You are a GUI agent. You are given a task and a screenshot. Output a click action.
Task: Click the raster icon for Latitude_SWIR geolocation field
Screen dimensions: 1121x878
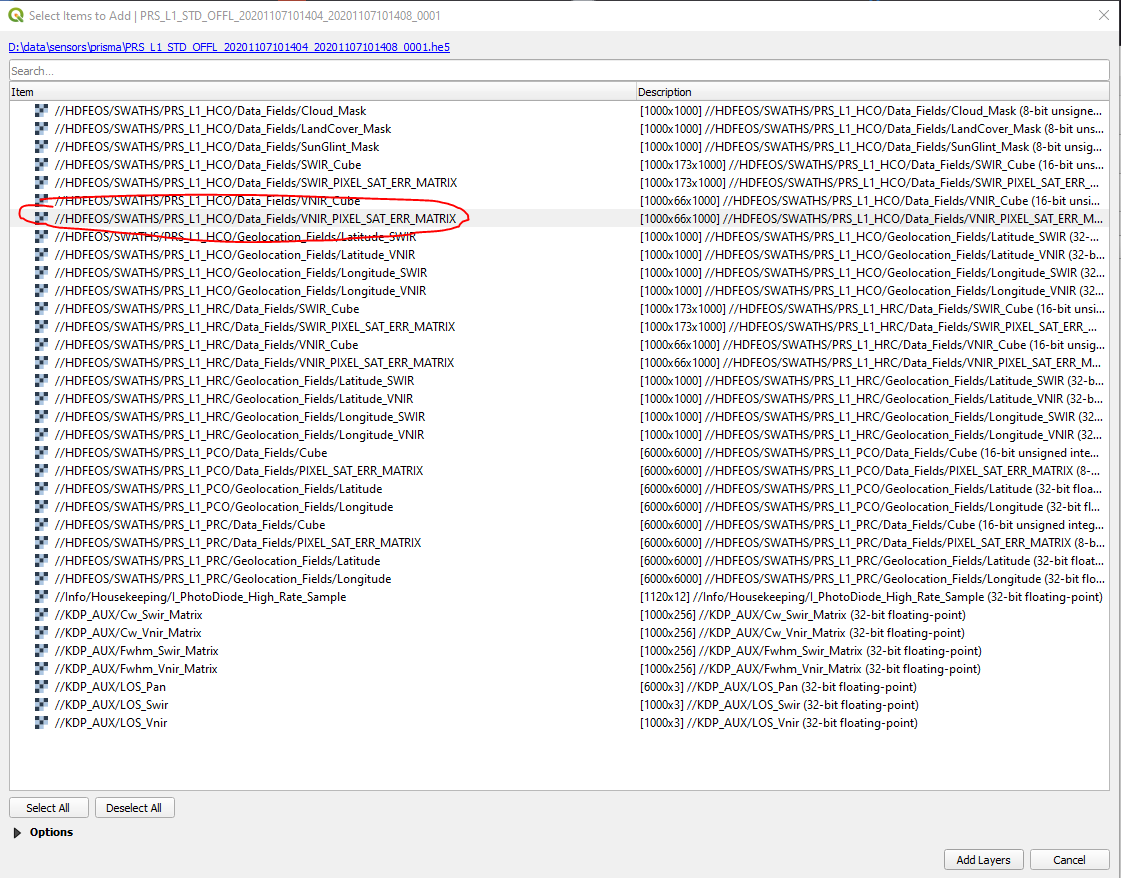pos(39,236)
